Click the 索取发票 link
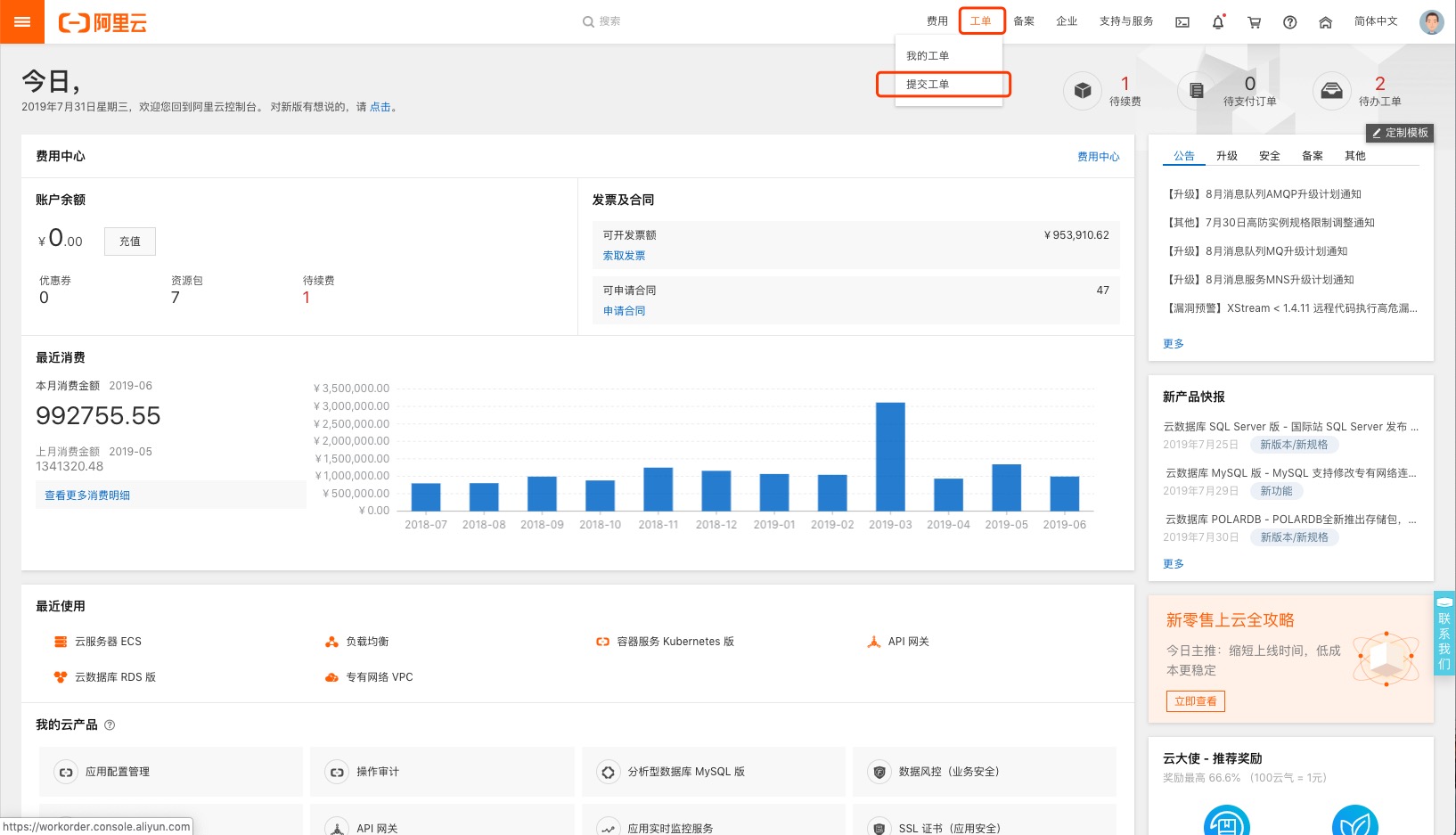 624,256
